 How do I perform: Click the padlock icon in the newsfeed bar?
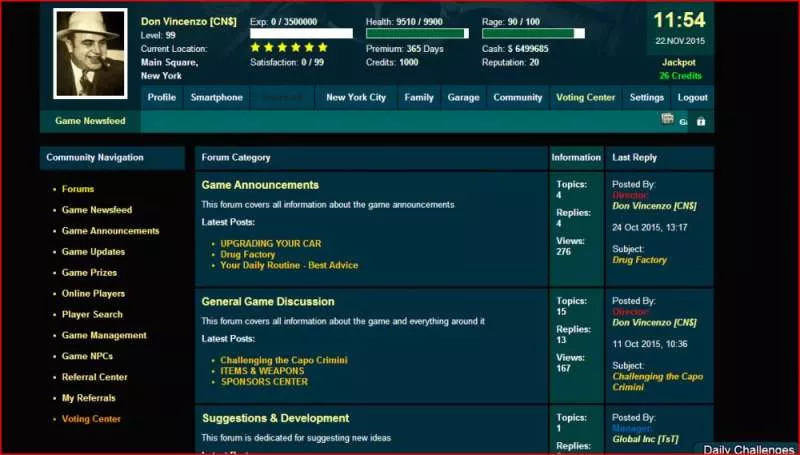tap(701, 121)
